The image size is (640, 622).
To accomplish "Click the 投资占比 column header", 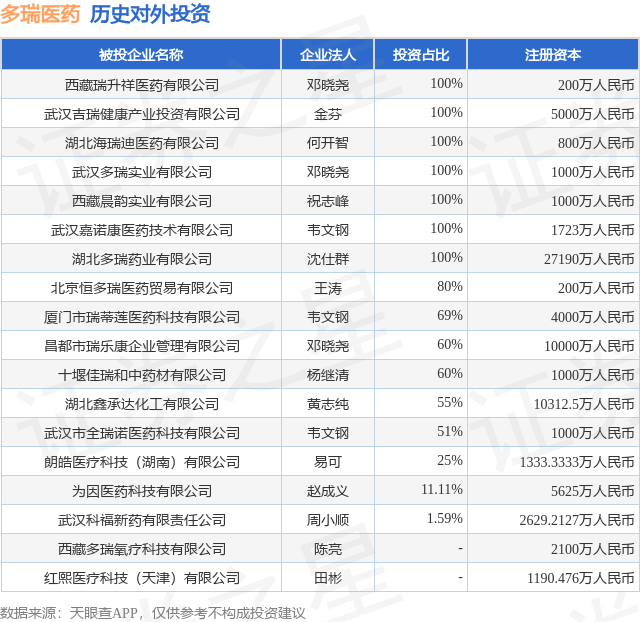I will pyautogui.click(x=421, y=55).
